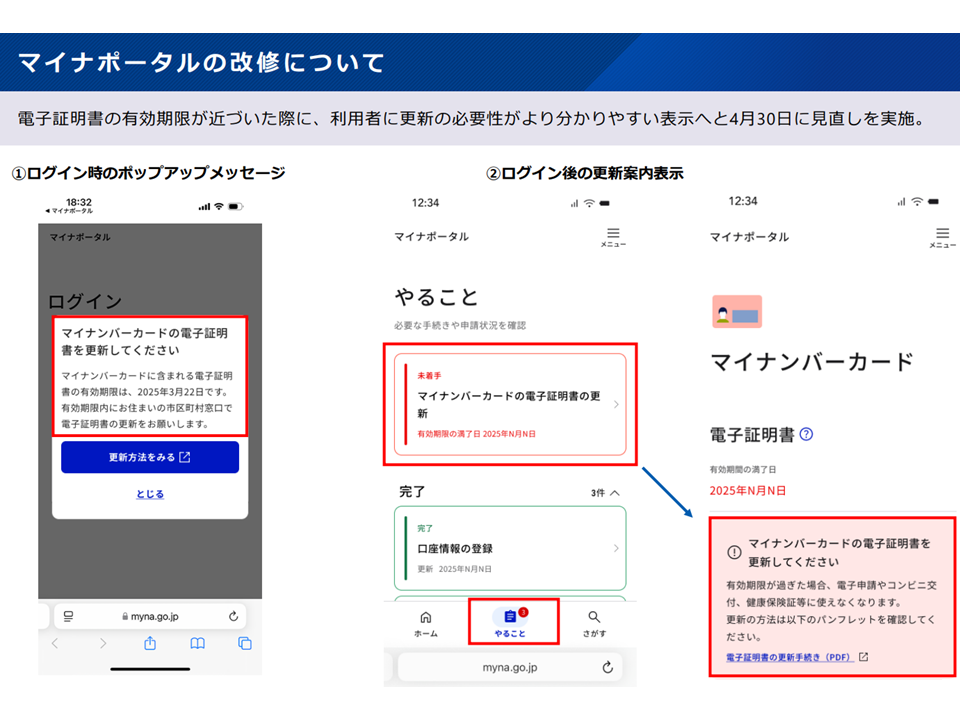
Task: Click 必要な手続きや申請状況を確認 subtitle
Action: [460, 325]
